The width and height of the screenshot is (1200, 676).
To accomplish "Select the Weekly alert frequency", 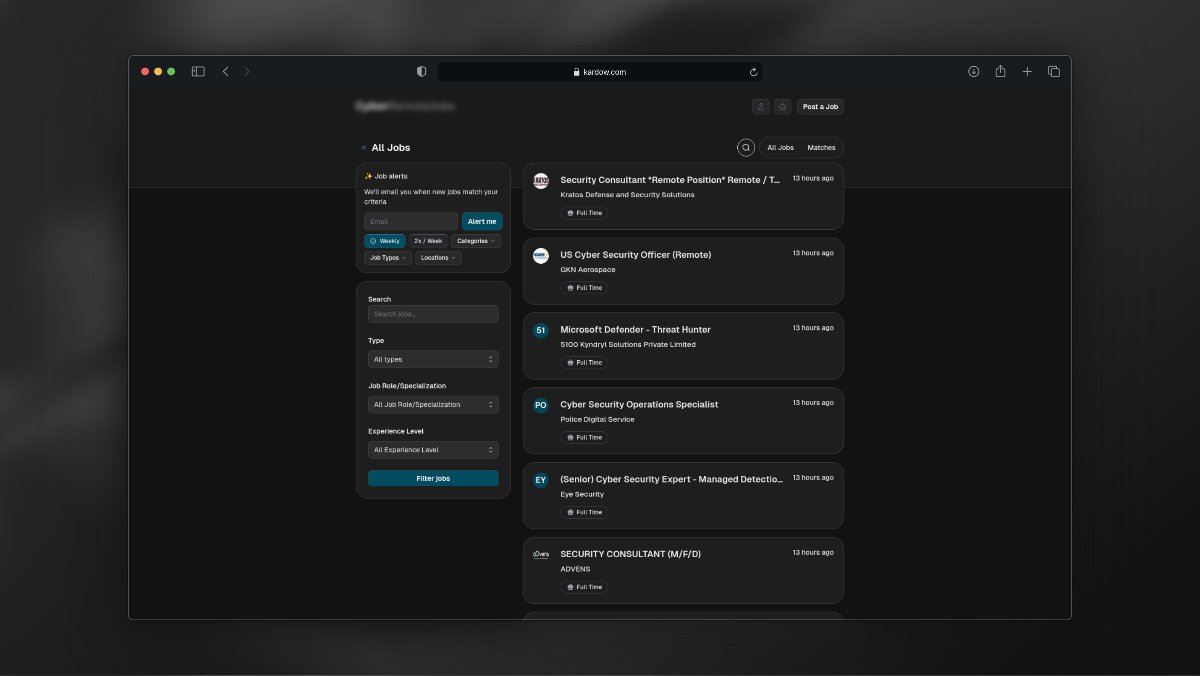I will point(385,241).
